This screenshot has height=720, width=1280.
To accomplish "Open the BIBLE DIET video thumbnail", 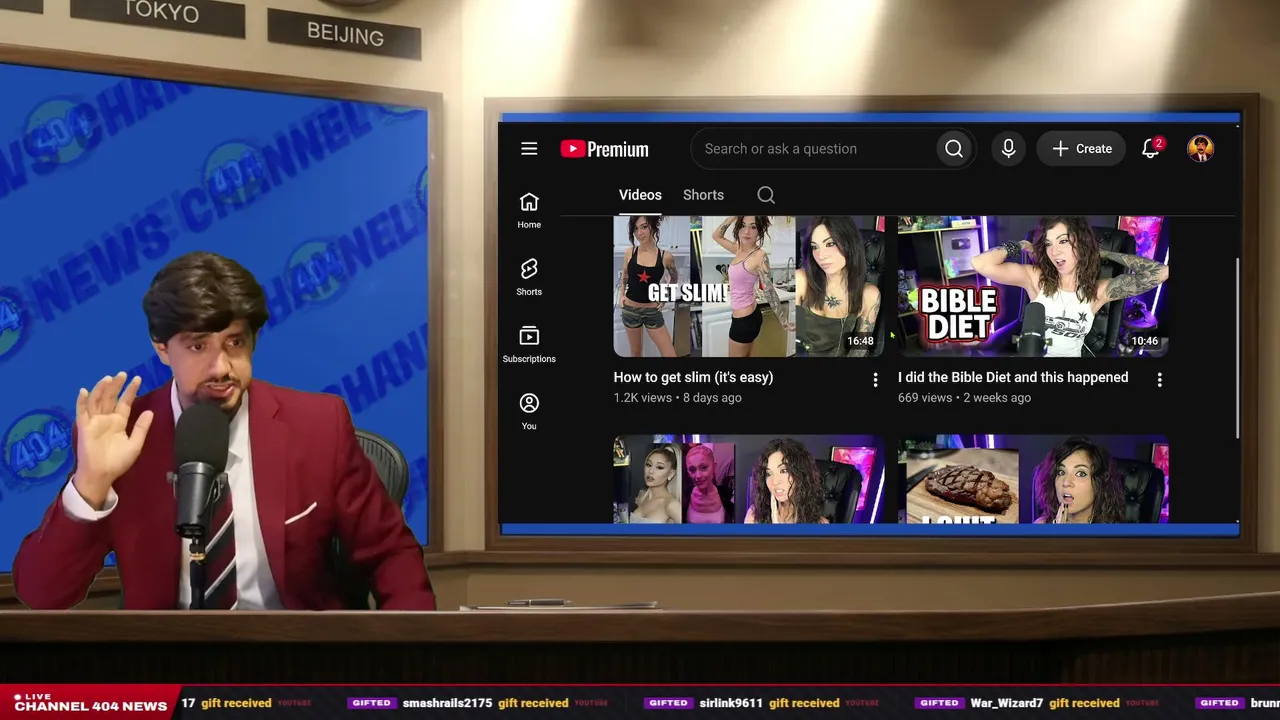I will pyautogui.click(x=1033, y=286).
